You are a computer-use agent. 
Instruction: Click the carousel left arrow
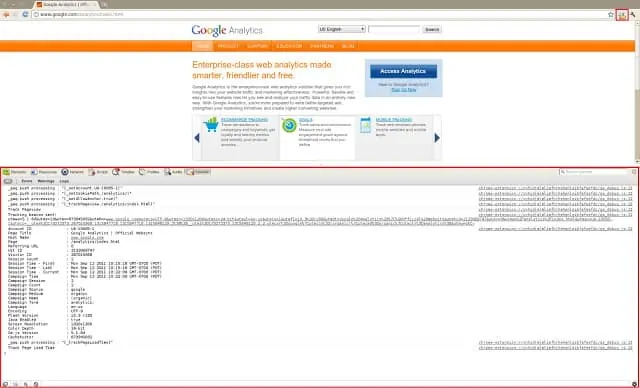[x=197, y=138]
